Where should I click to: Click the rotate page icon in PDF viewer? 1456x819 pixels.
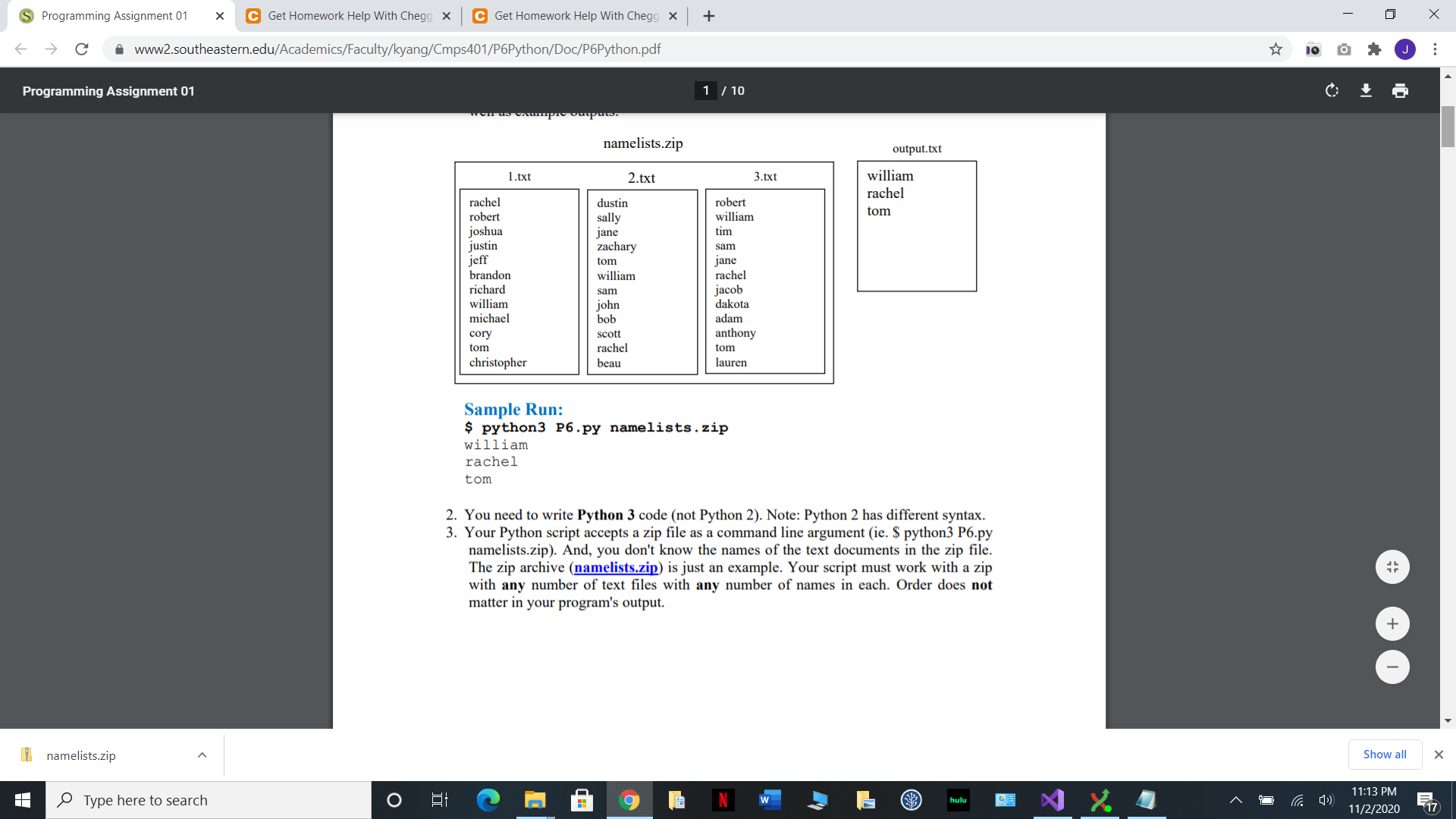click(1332, 90)
